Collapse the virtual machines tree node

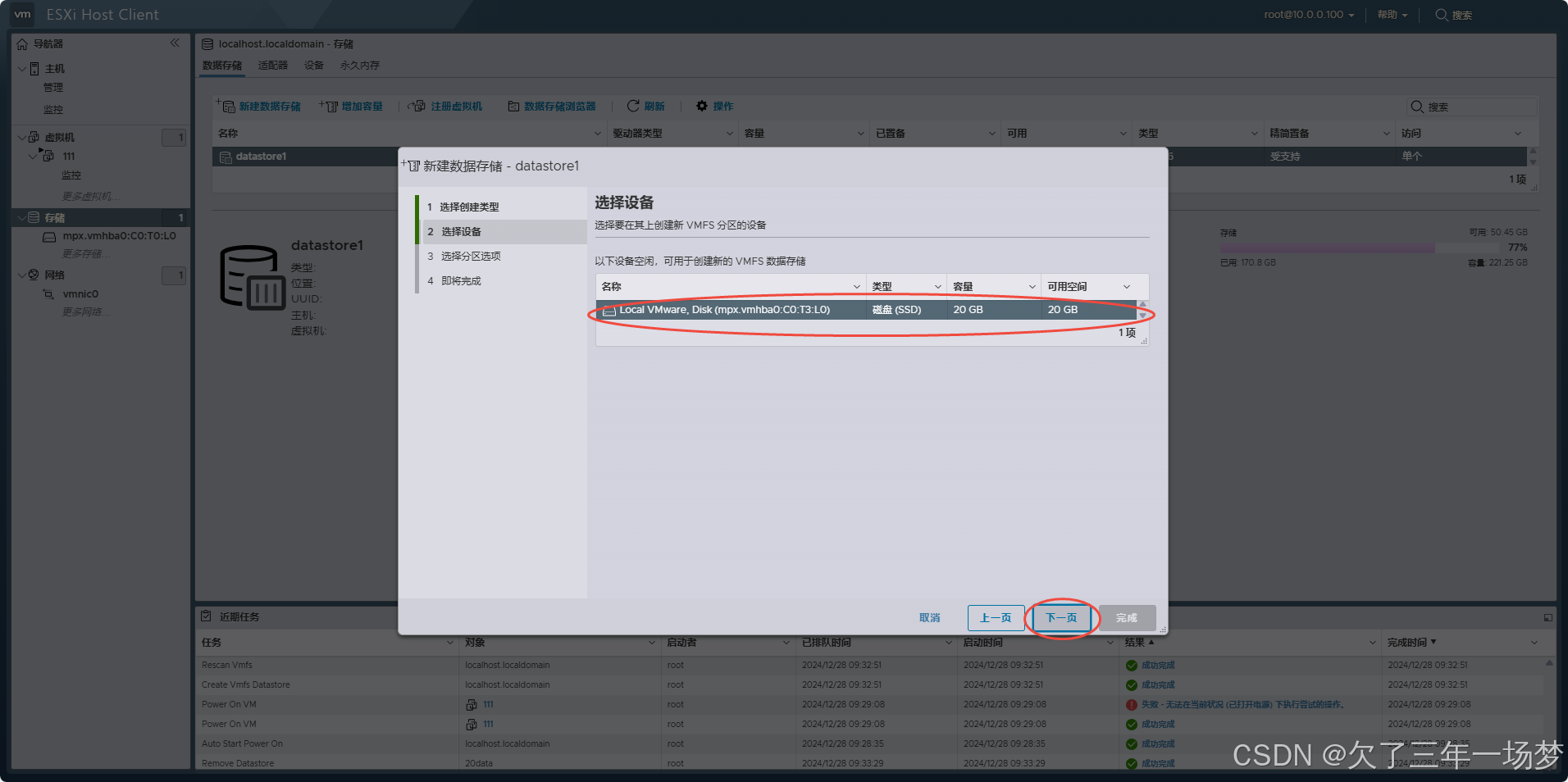pyautogui.click(x=21, y=137)
